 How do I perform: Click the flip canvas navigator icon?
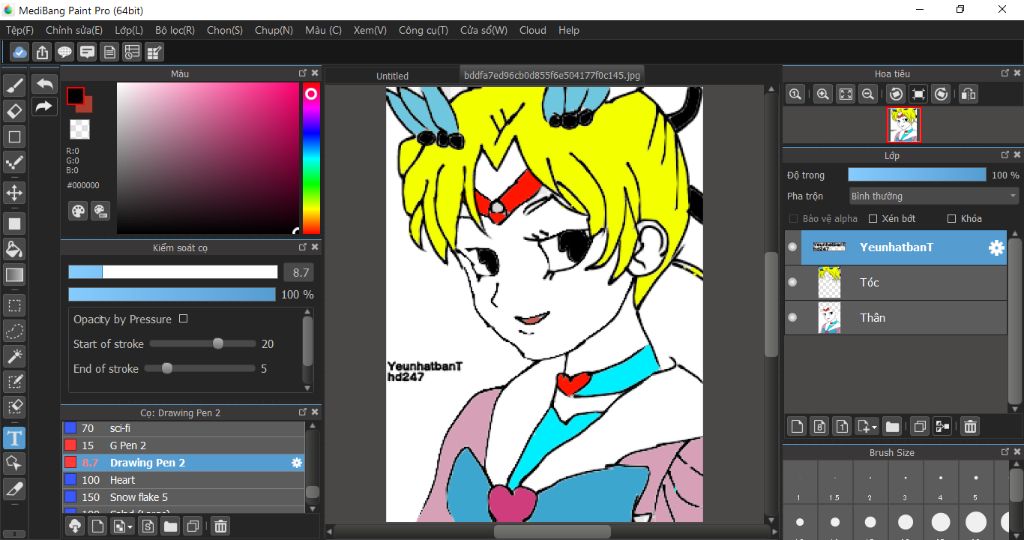(x=968, y=94)
